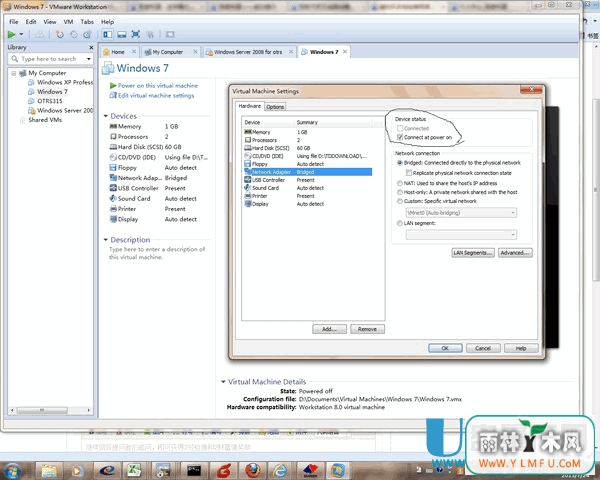Collapse the Devices section
Viewport: 600px width, 480px height.
[106, 116]
